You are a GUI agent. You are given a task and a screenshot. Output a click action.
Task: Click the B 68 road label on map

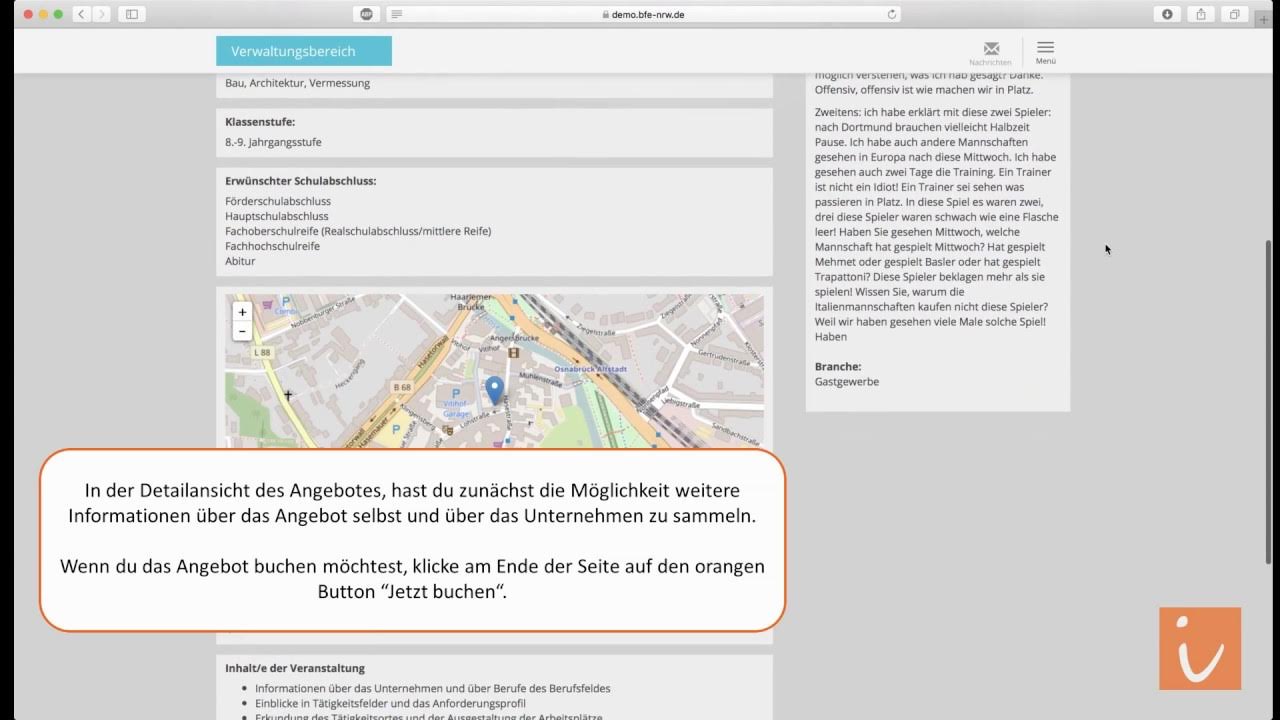click(x=402, y=387)
